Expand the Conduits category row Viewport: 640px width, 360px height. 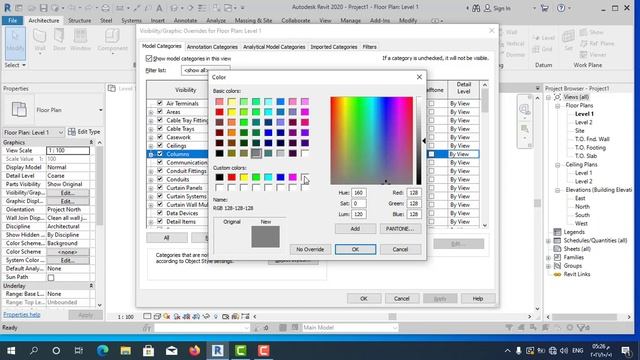point(151,180)
